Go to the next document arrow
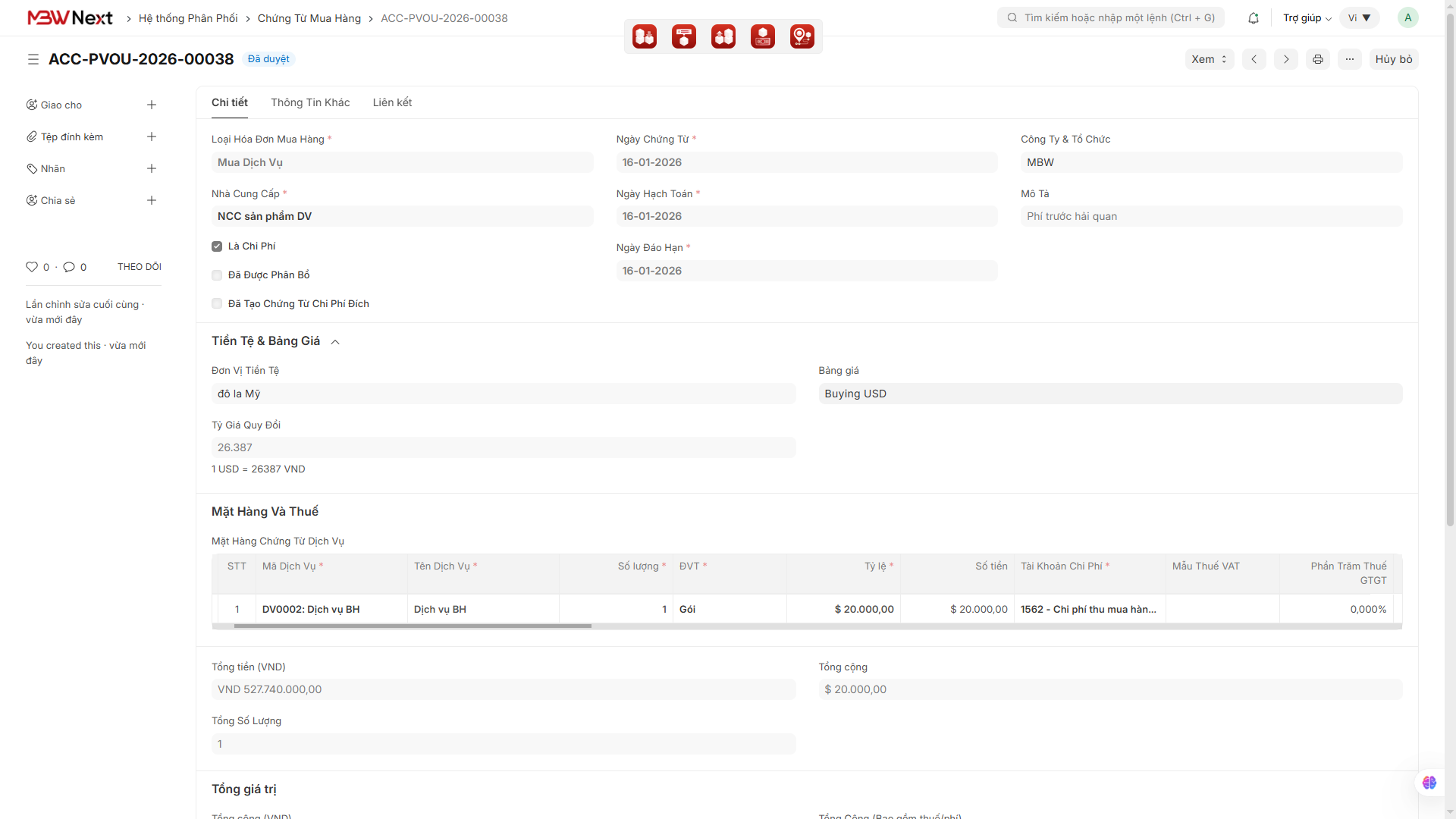1456x819 pixels. click(1286, 59)
